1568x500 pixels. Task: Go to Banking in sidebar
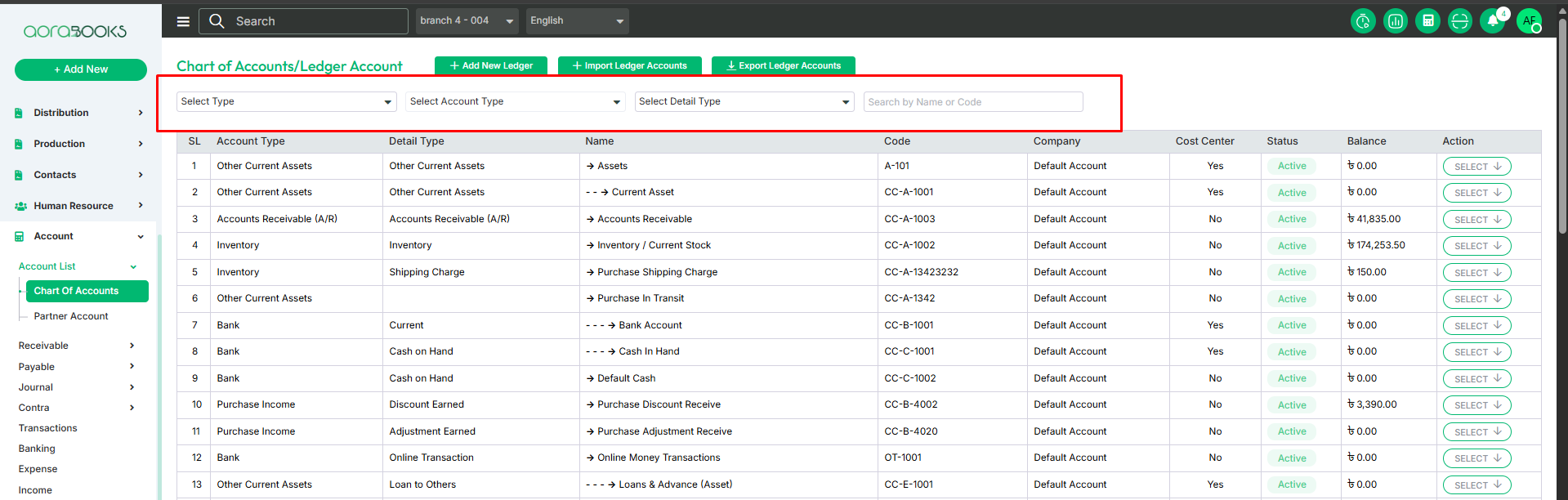point(37,449)
